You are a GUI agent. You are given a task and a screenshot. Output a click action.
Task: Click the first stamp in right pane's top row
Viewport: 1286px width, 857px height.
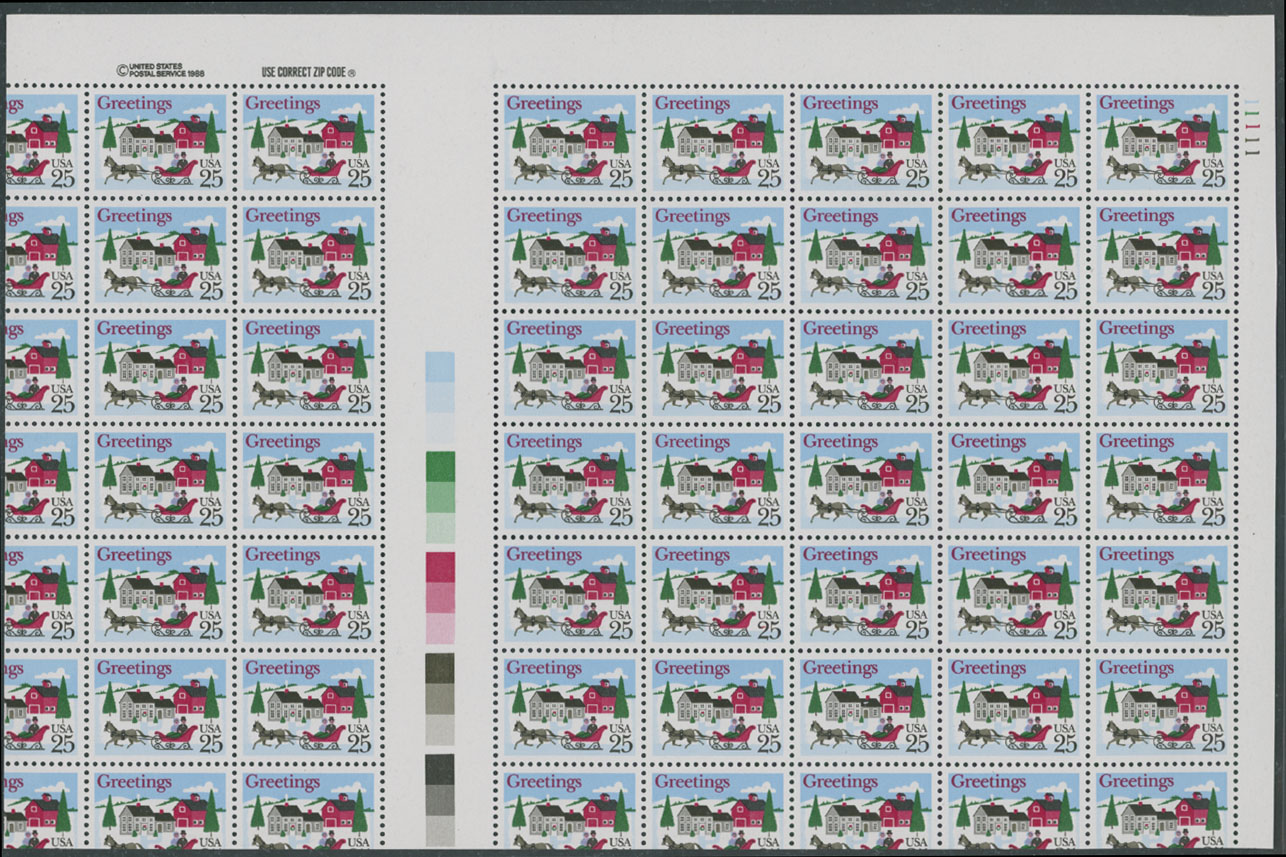tap(569, 141)
